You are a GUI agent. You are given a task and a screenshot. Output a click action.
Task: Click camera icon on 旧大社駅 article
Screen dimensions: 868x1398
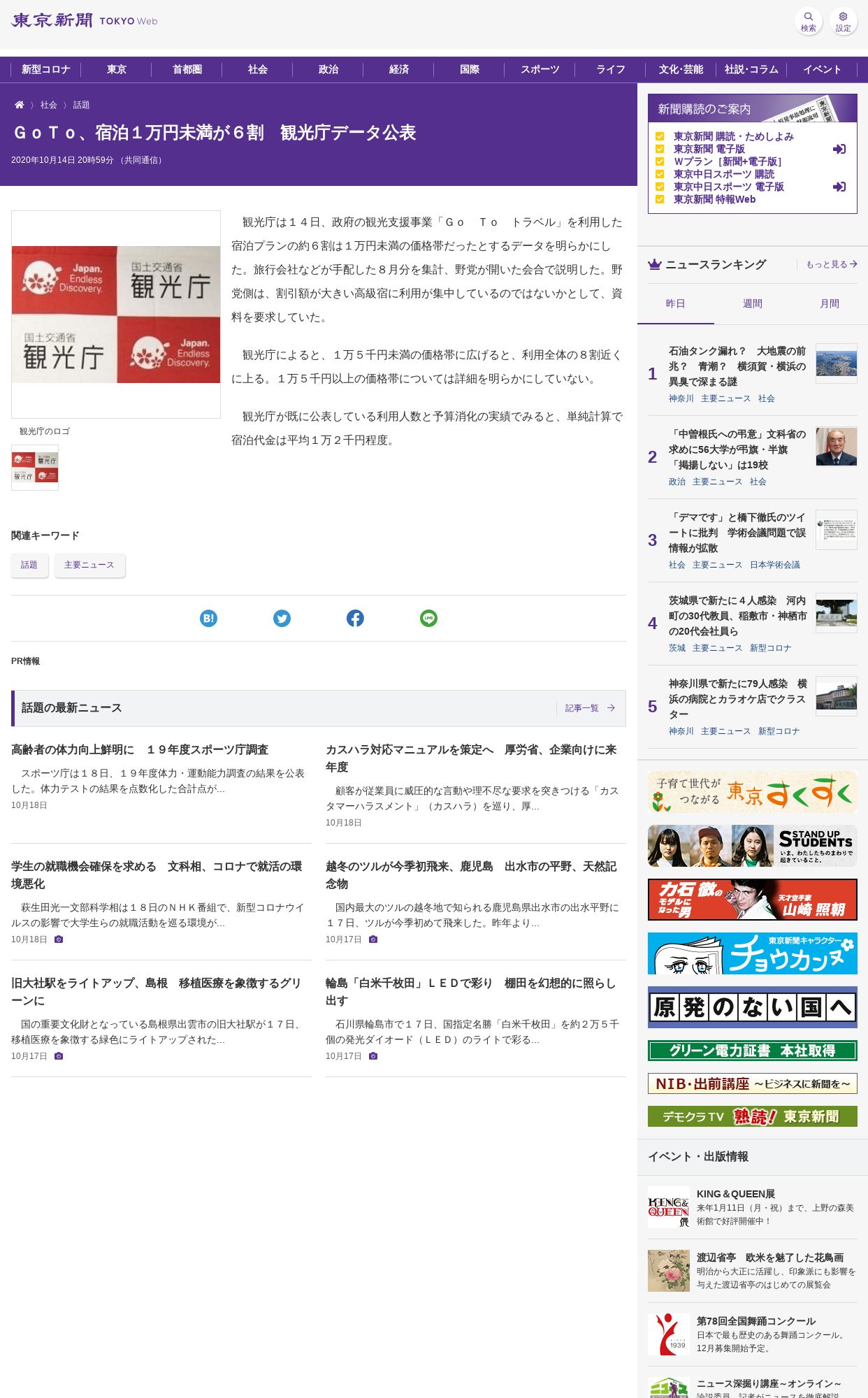click(x=59, y=1056)
